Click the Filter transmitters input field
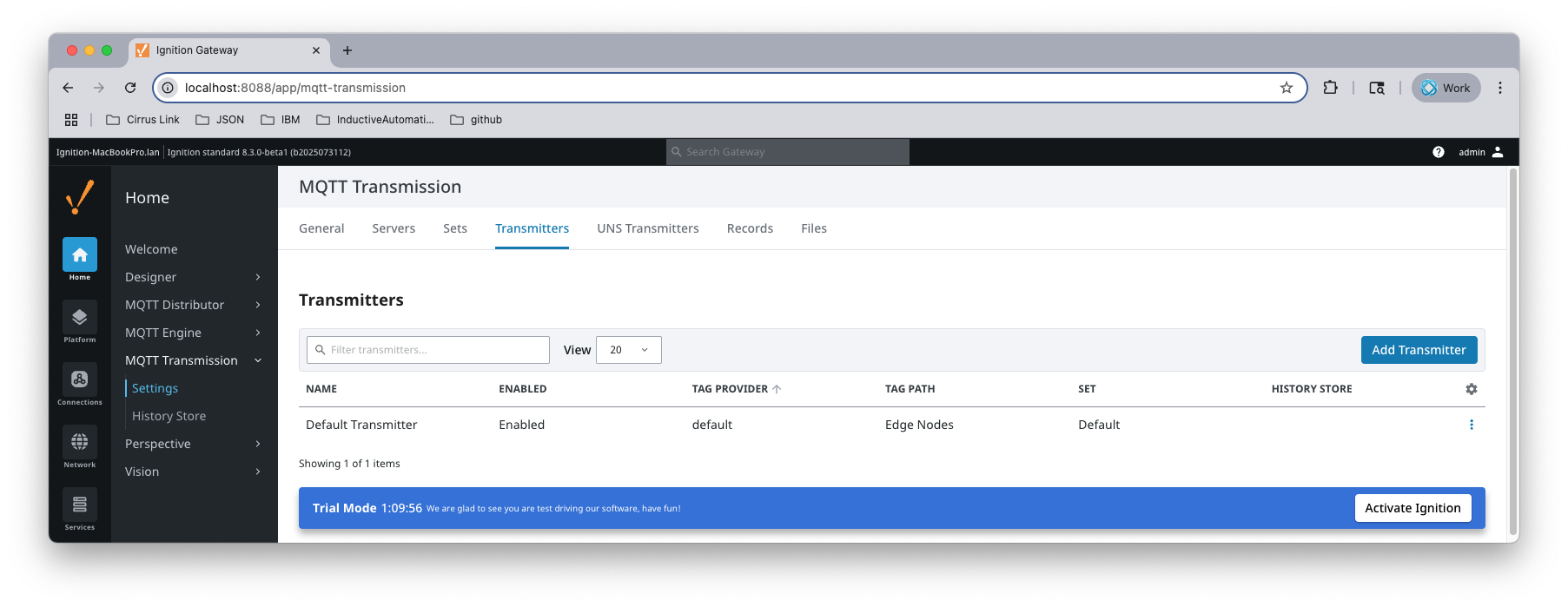The width and height of the screenshot is (1568, 607). point(428,350)
